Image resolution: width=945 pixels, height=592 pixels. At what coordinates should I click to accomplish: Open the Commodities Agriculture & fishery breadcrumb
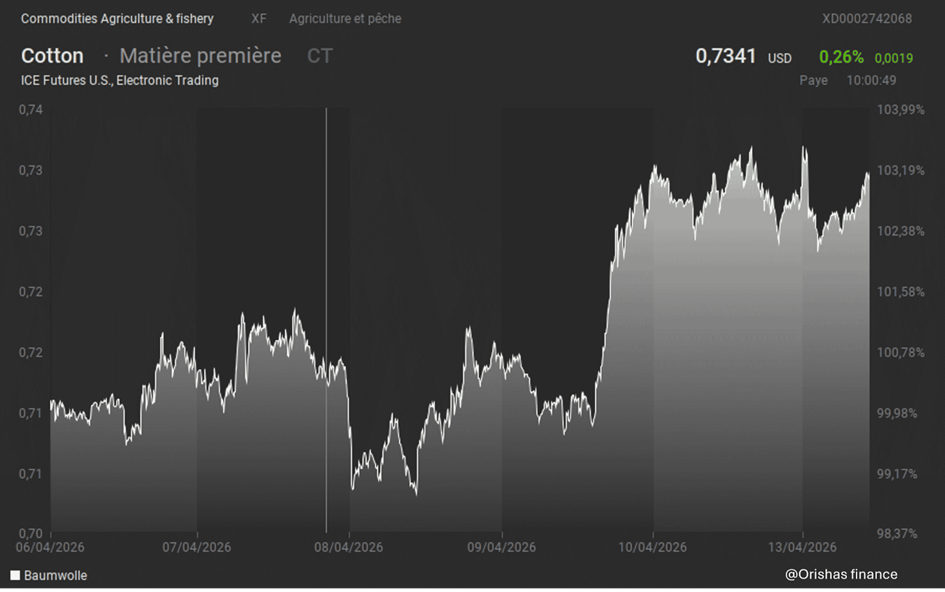pyautogui.click(x=117, y=19)
